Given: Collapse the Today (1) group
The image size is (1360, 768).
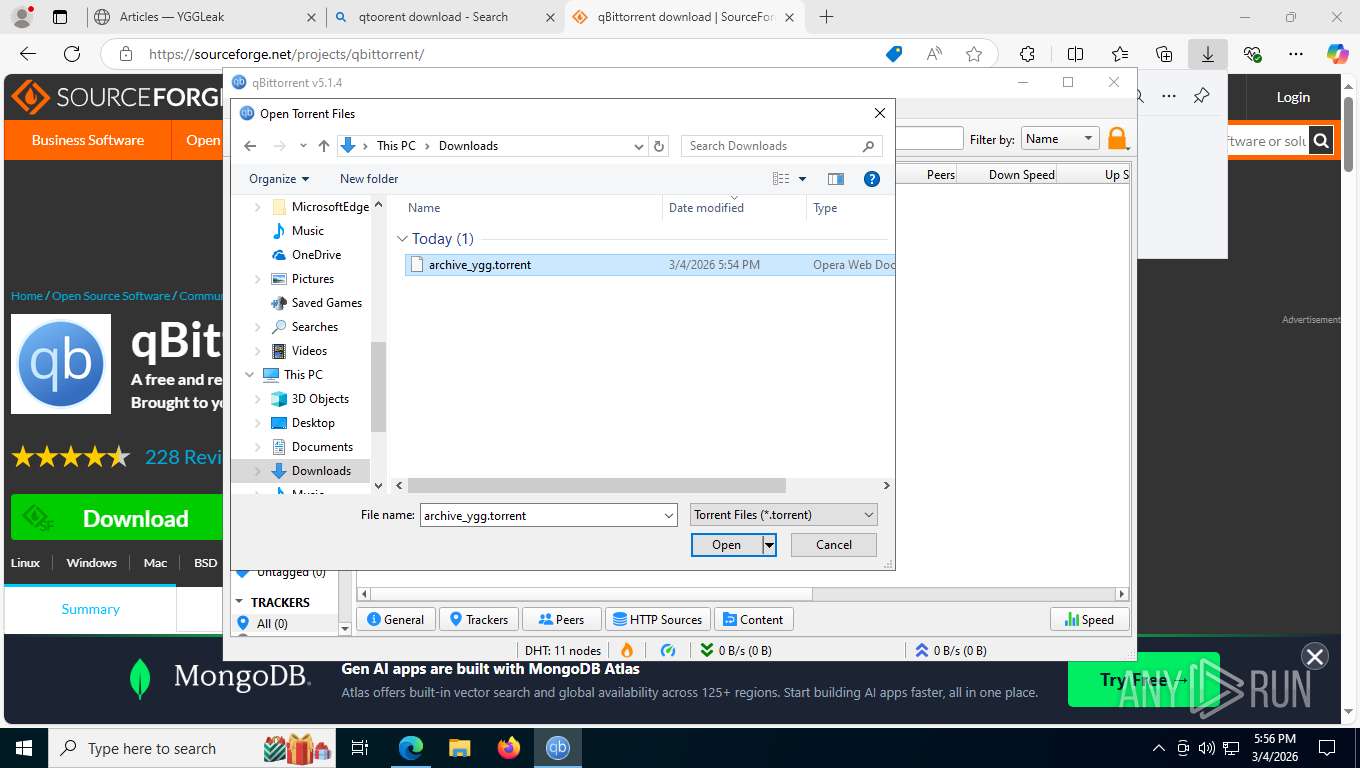Looking at the screenshot, I should (x=402, y=239).
